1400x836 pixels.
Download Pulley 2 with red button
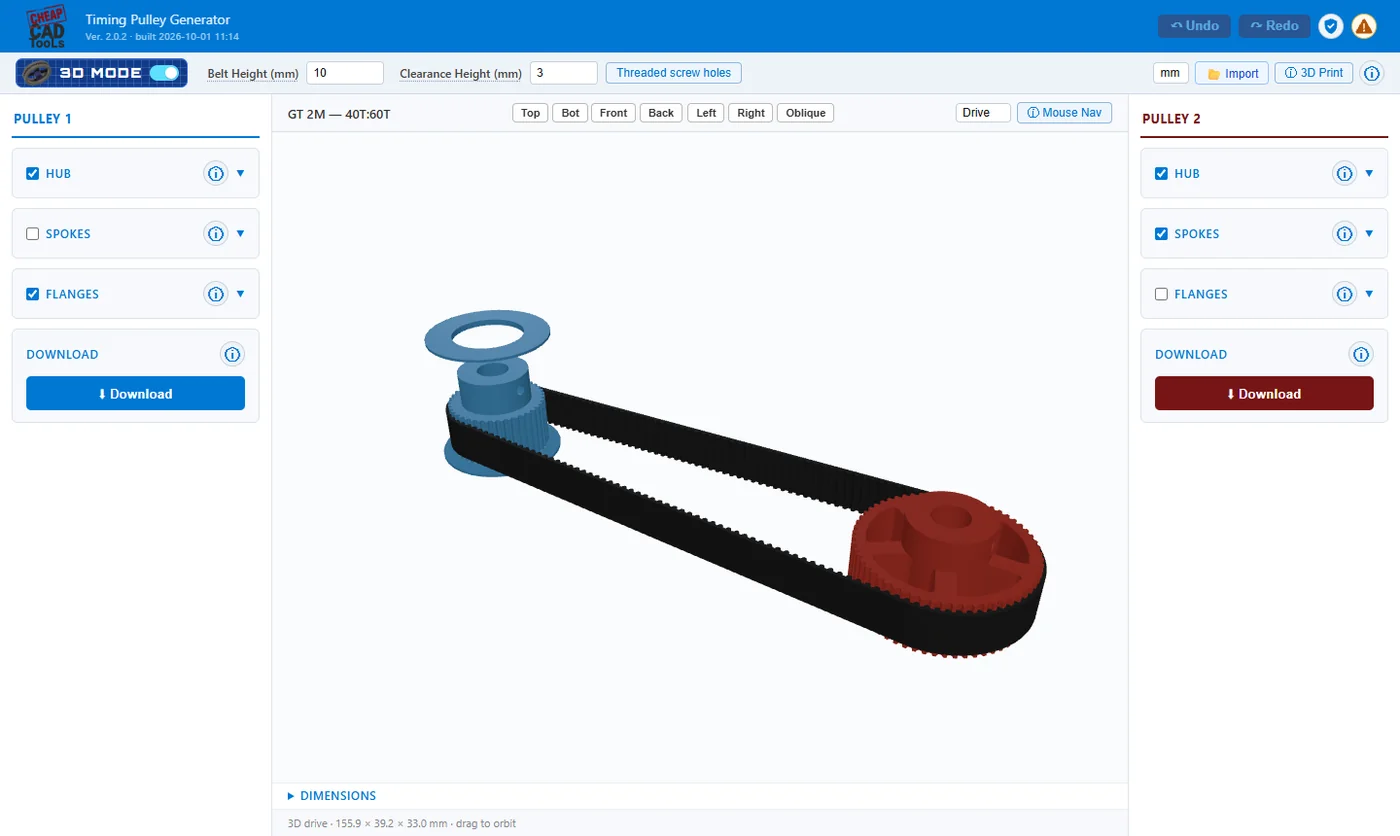[x=1264, y=393]
